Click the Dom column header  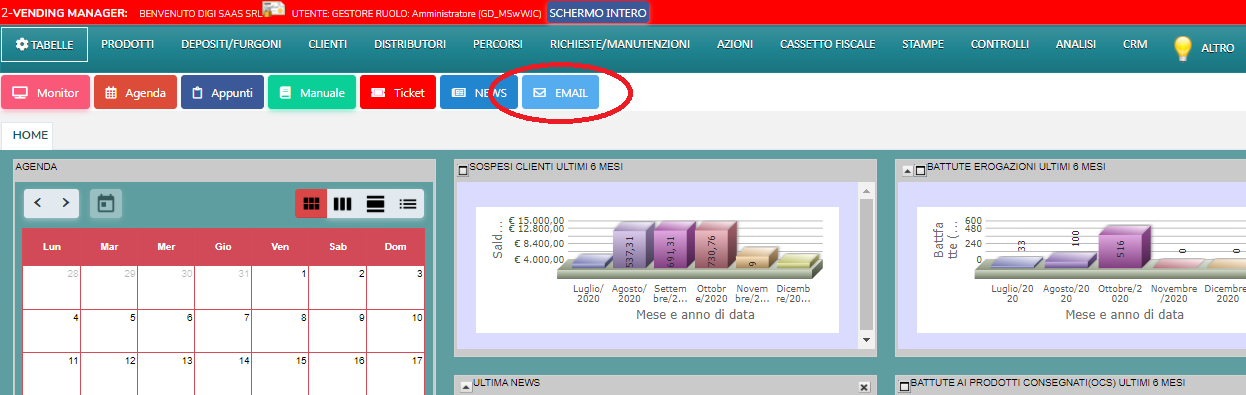click(x=395, y=246)
